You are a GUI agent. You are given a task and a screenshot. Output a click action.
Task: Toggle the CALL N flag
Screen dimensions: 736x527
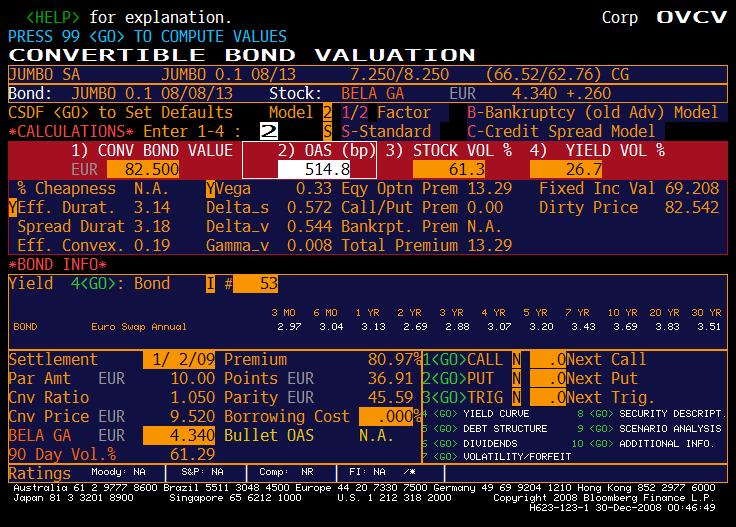coord(516,359)
